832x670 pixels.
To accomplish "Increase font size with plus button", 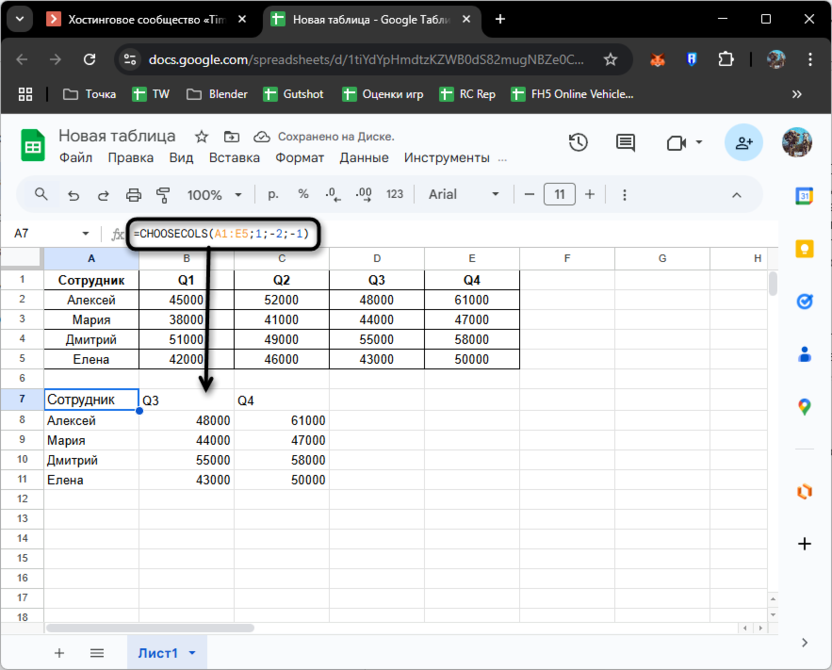I will [590, 195].
